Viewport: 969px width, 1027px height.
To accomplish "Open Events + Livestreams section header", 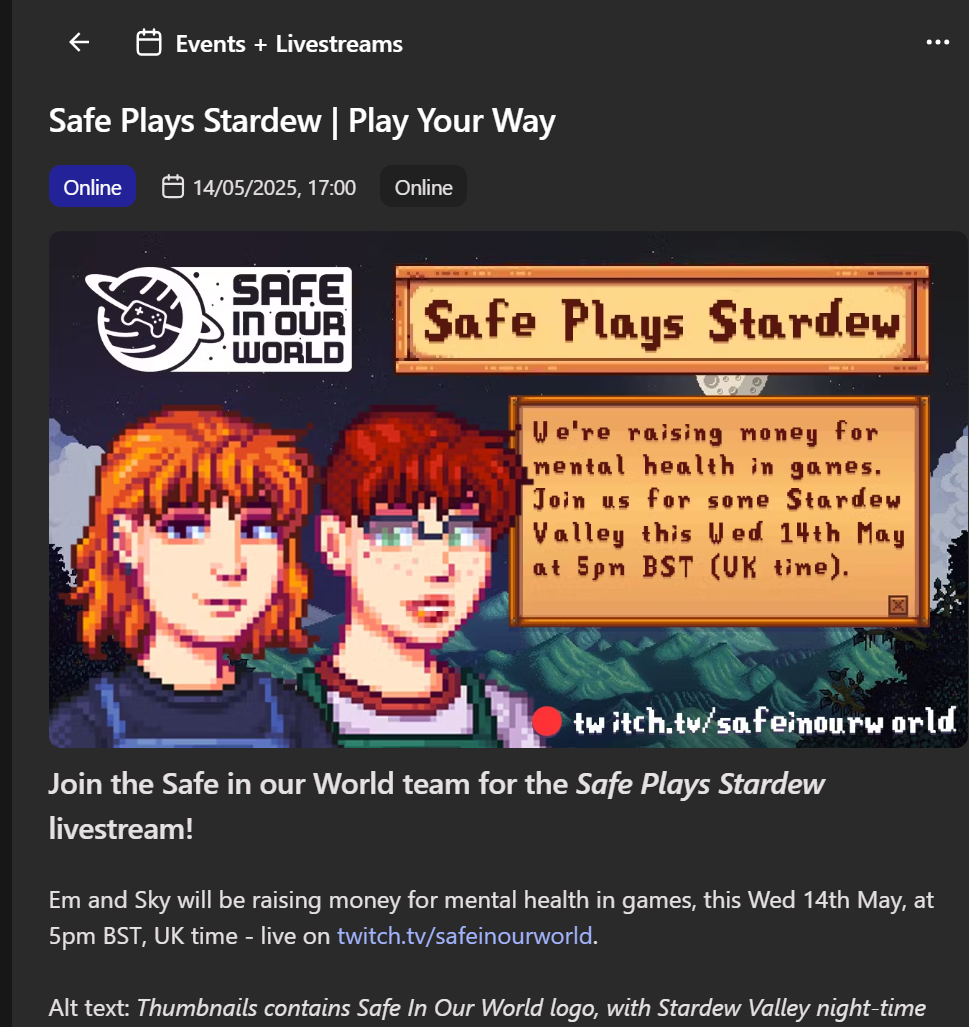I will pyautogui.click(x=289, y=44).
